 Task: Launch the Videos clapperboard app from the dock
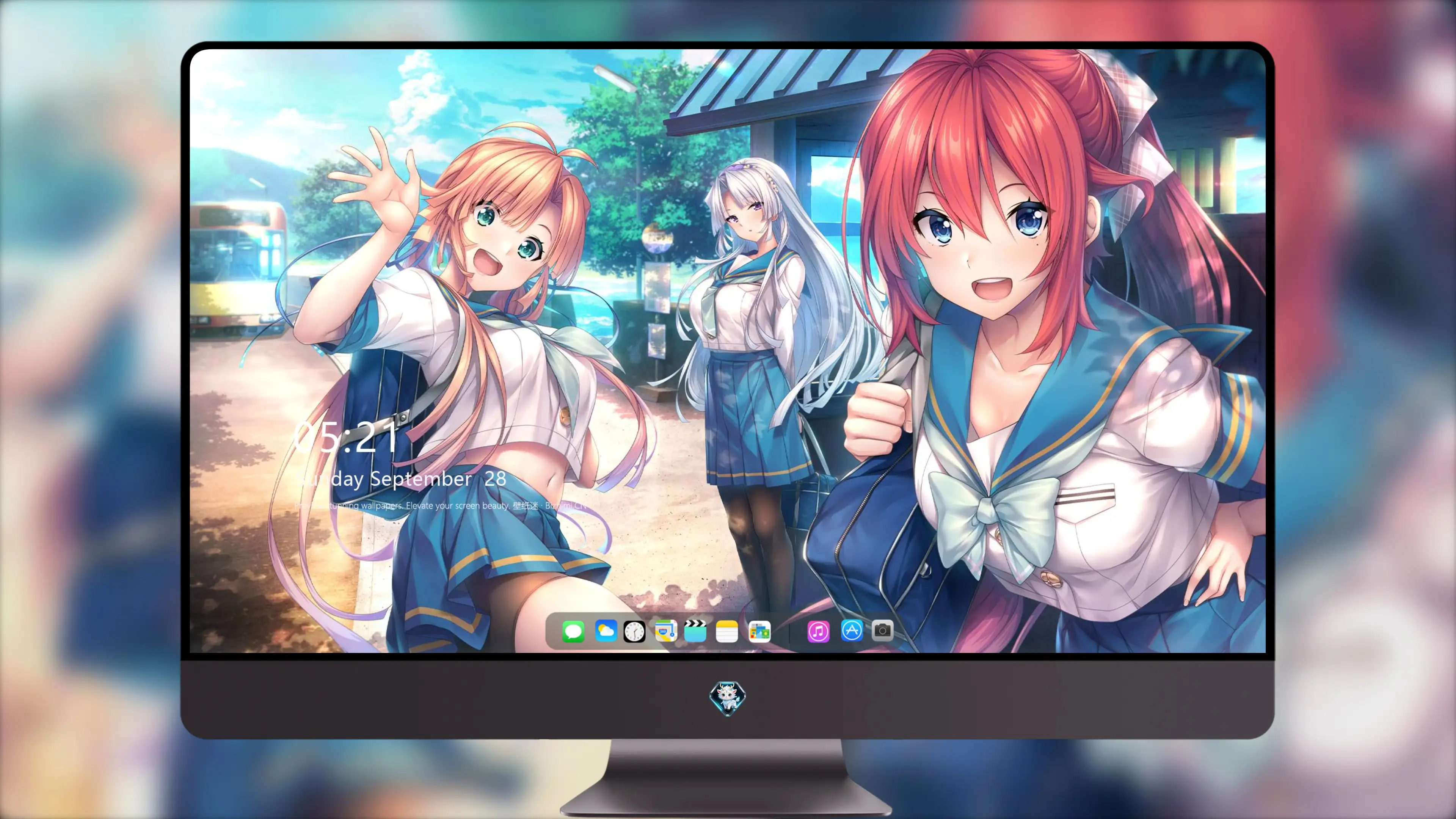[695, 631]
